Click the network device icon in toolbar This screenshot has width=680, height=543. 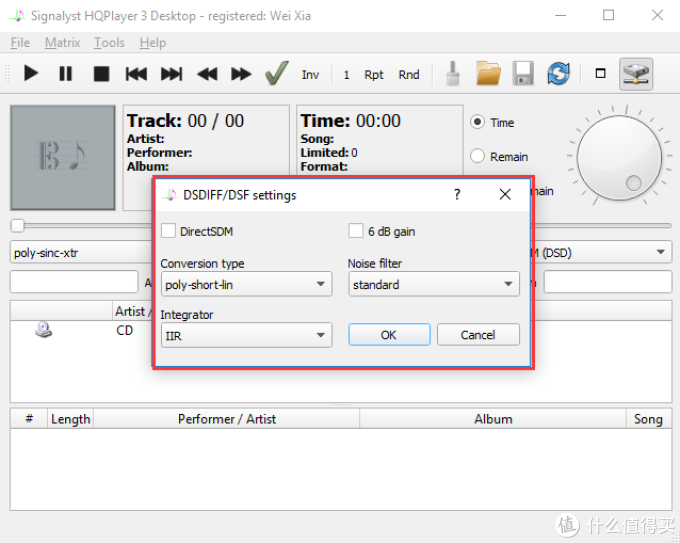click(636, 74)
